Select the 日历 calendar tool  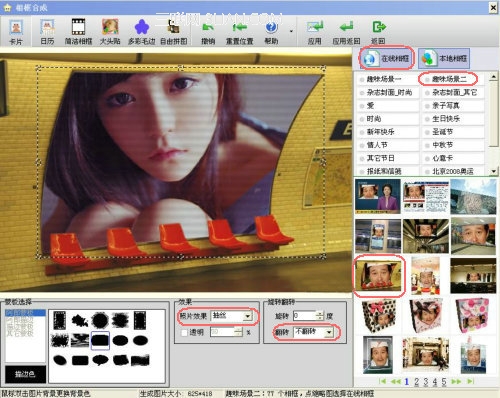[x=47, y=32]
